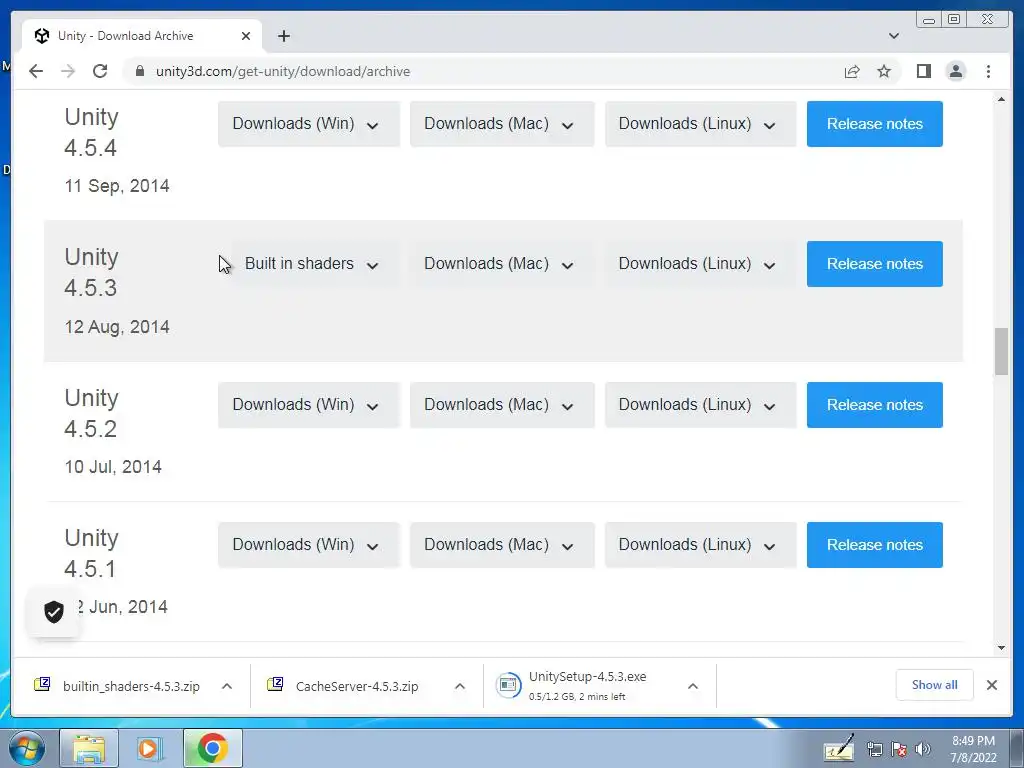Open Release notes for Unity 4.5.3
Viewport: 1024px width, 768px height.
[874, 264]
